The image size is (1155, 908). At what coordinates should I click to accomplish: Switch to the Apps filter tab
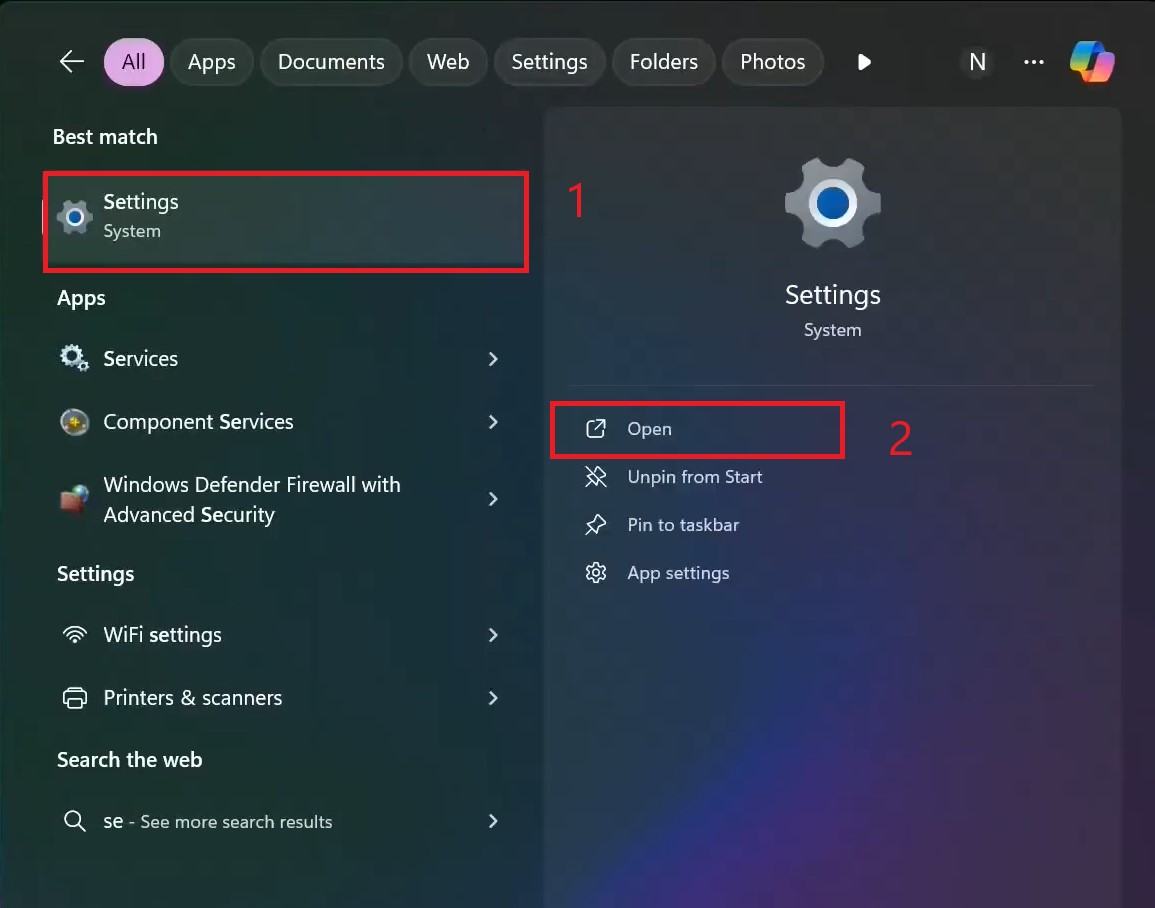click(211, 61)
